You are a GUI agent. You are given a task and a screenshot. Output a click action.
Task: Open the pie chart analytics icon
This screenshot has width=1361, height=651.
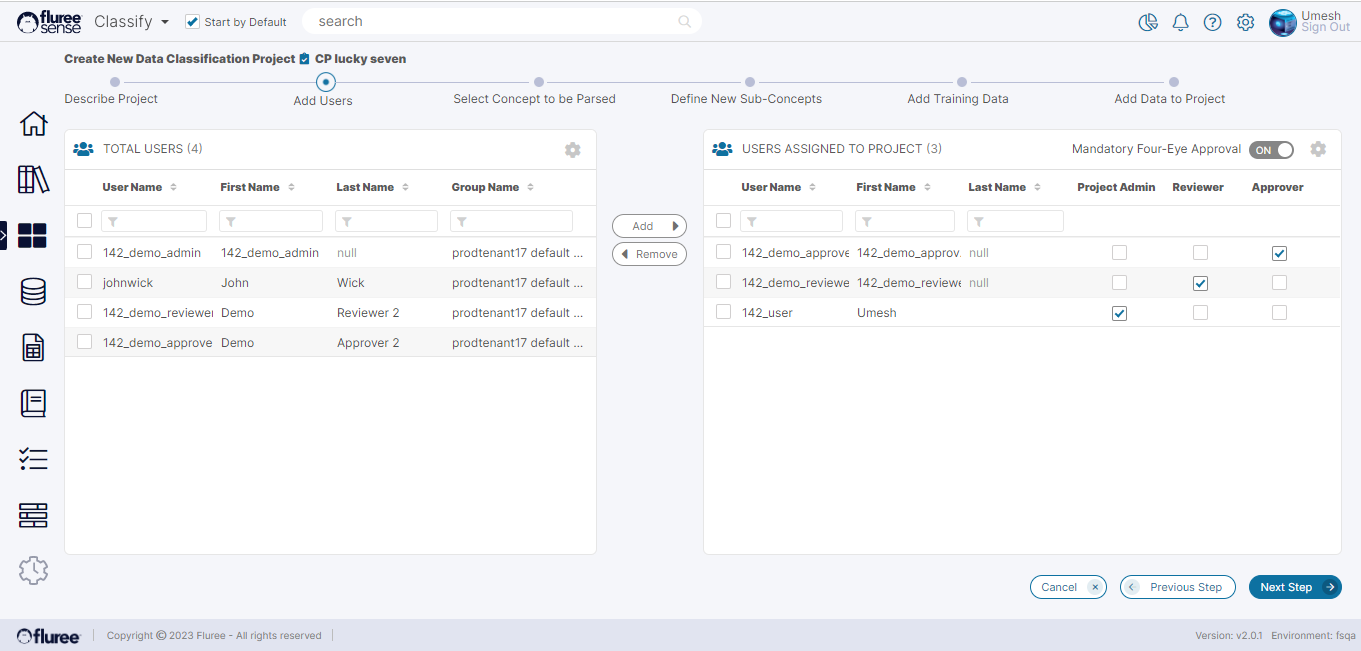(x=1148, y=22)
